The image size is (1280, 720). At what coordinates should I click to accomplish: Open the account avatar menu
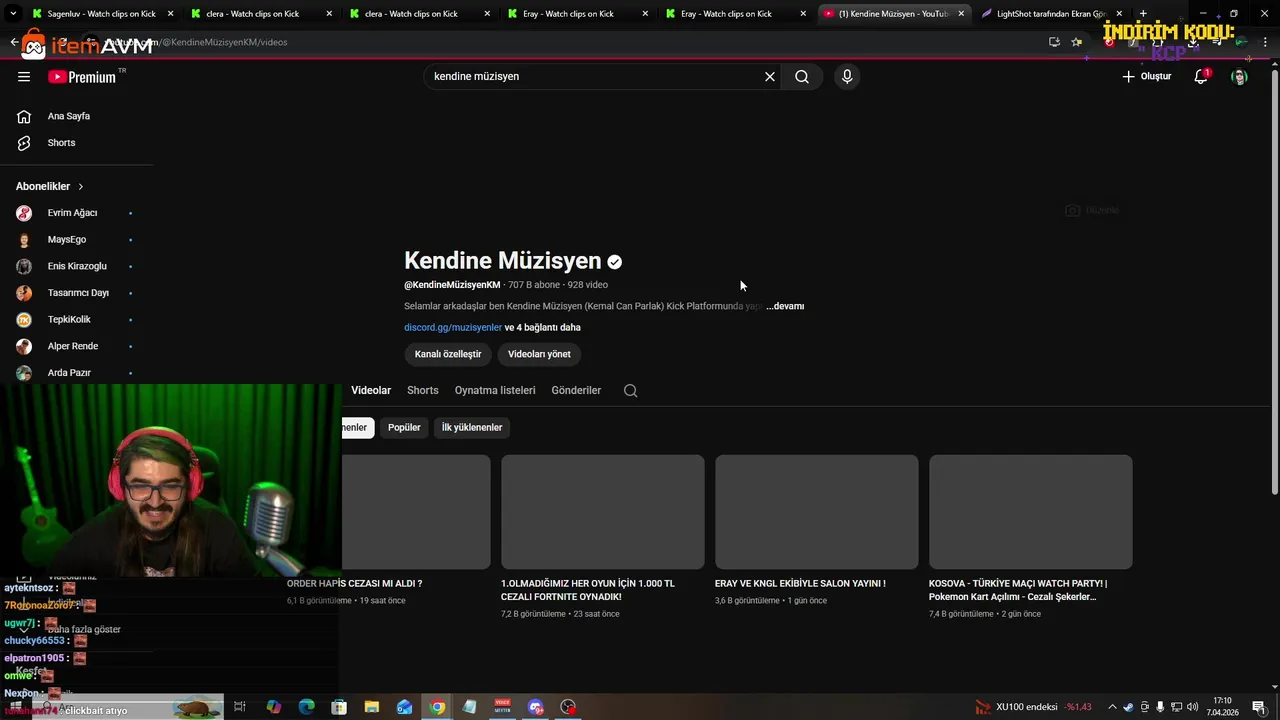(1239, 77)
